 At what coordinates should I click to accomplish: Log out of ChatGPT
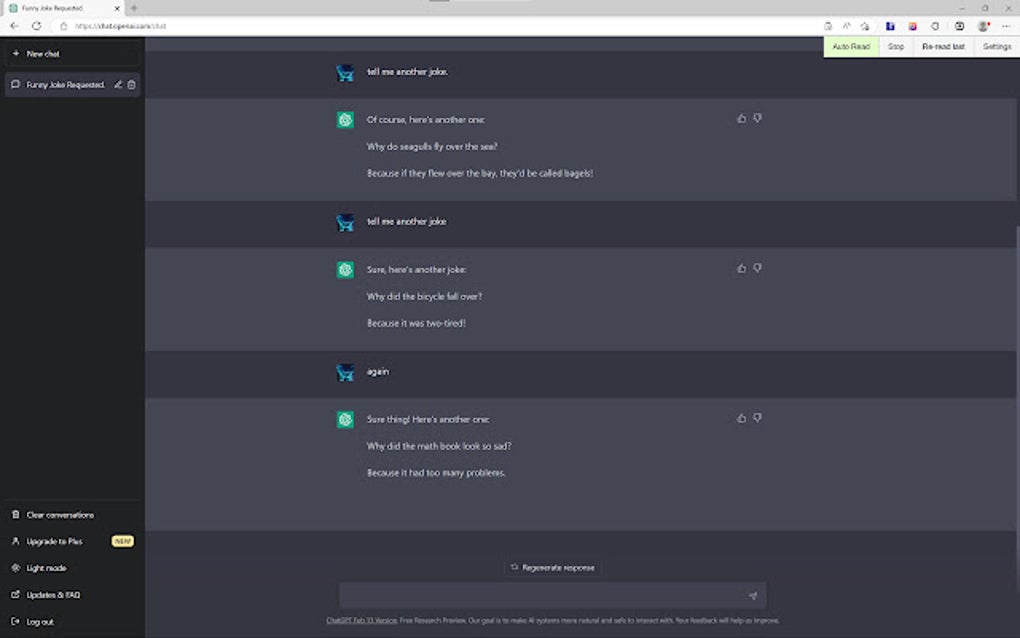(x=41, y=621)
